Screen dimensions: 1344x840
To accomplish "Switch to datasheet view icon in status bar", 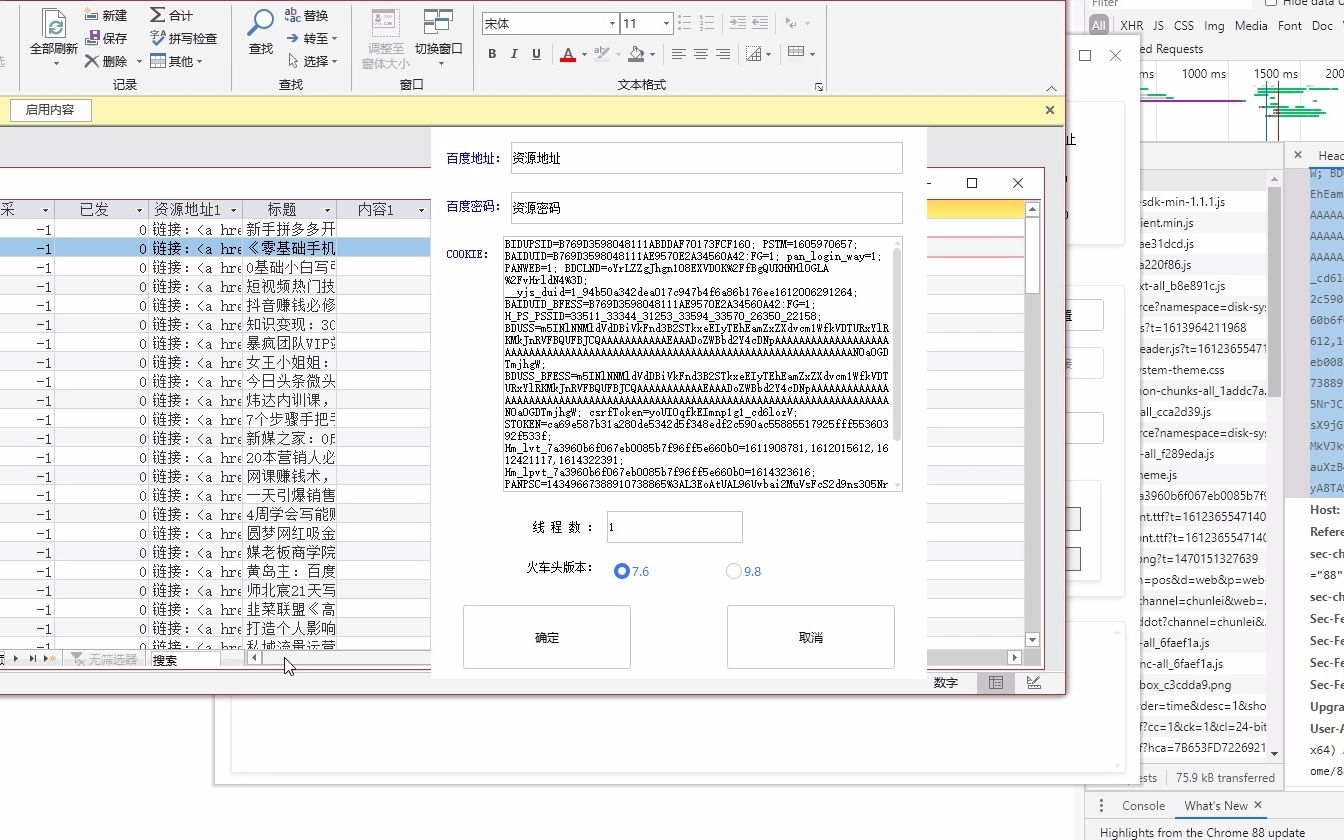I will [x=996, y=683].
